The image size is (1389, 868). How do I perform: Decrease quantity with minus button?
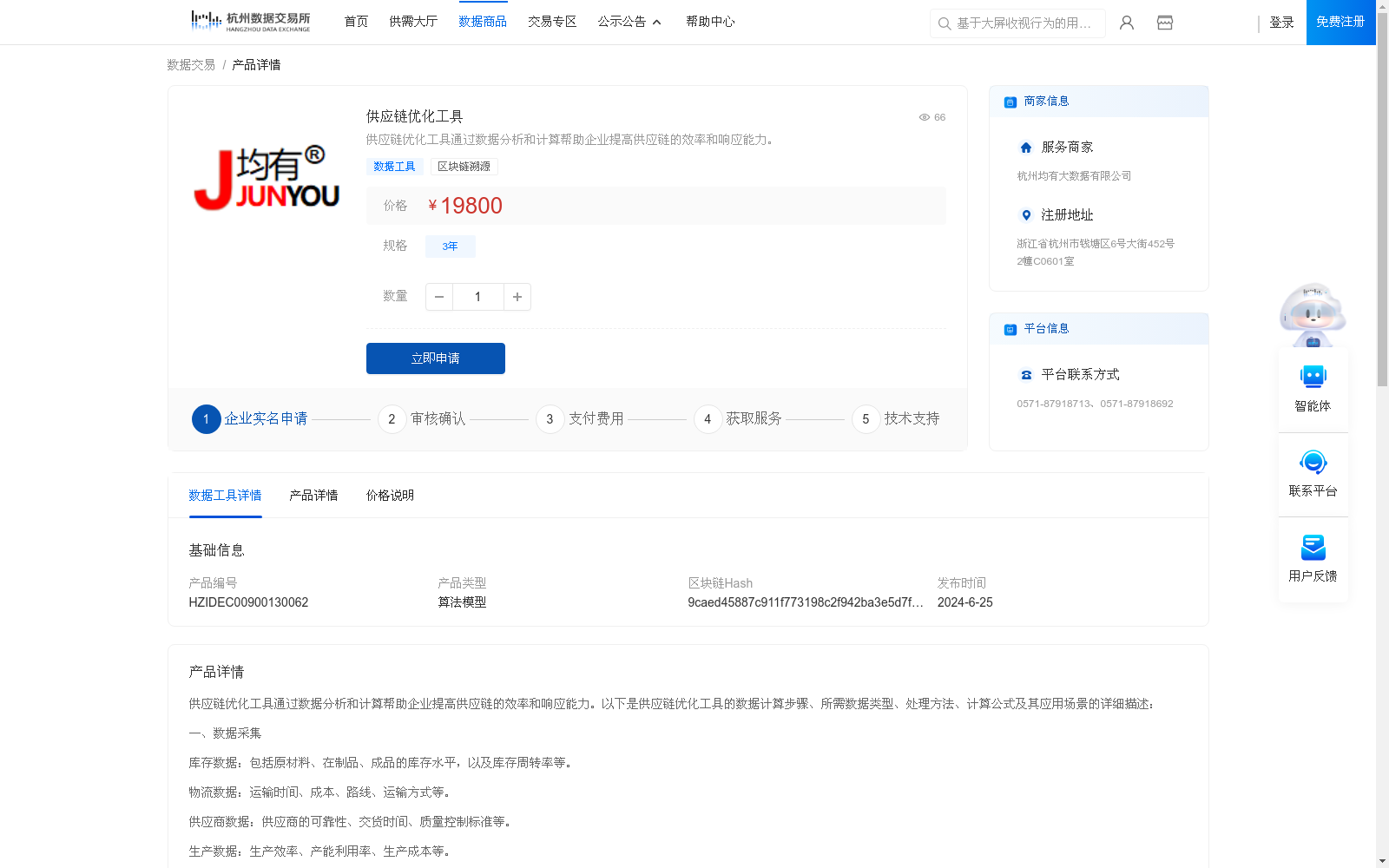439,297
